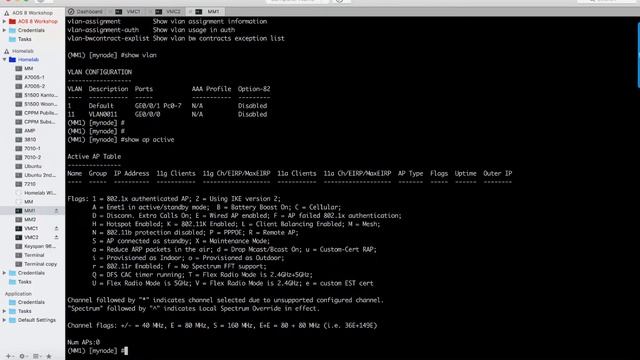Screen dimensions: 640x360
Task: Click the 'Num APs:0' output line
Action: [x=84, y=342]
